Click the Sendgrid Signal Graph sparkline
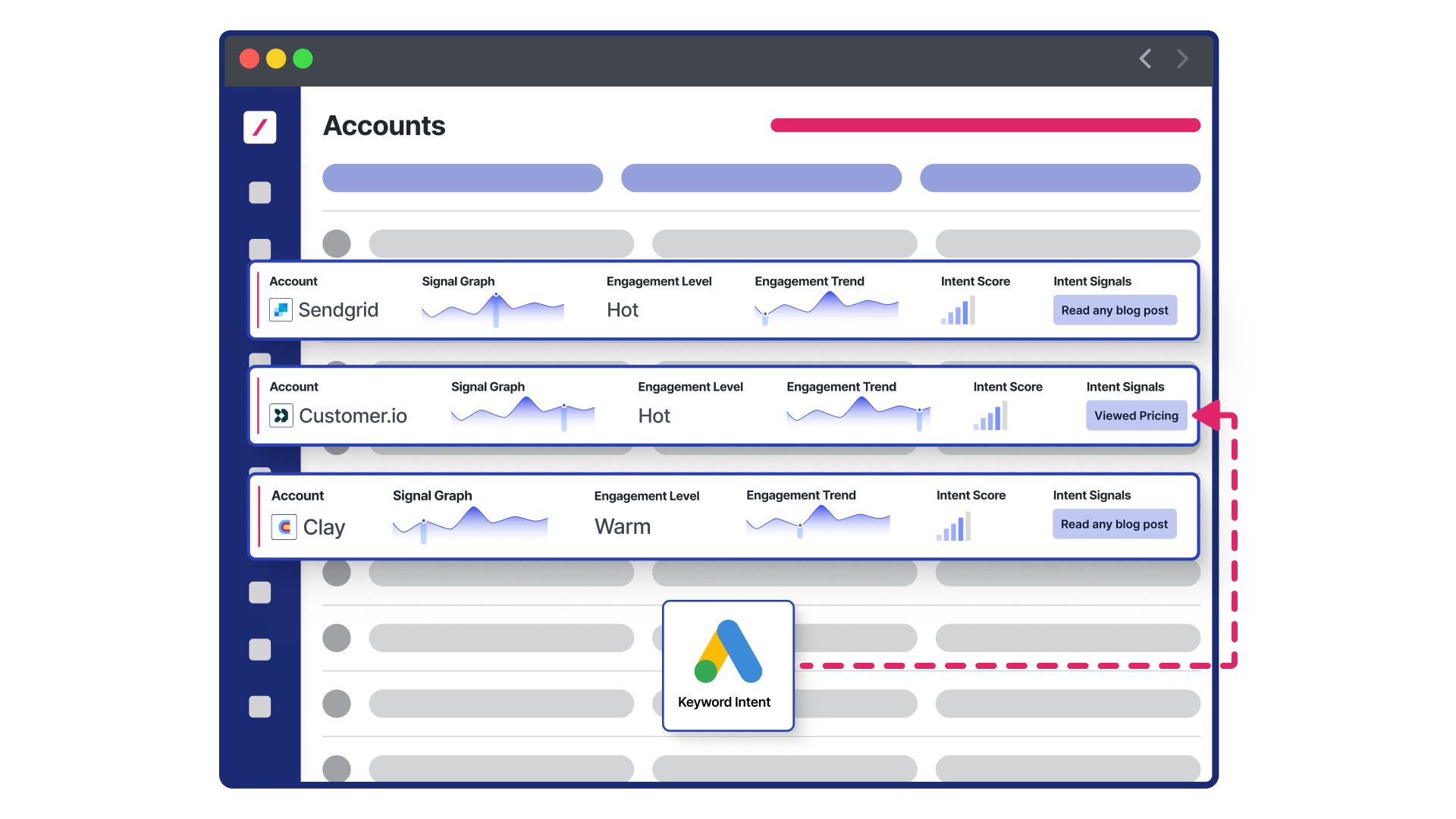The width and height of the screenshot is (1456, 819). tap(493, 309)
